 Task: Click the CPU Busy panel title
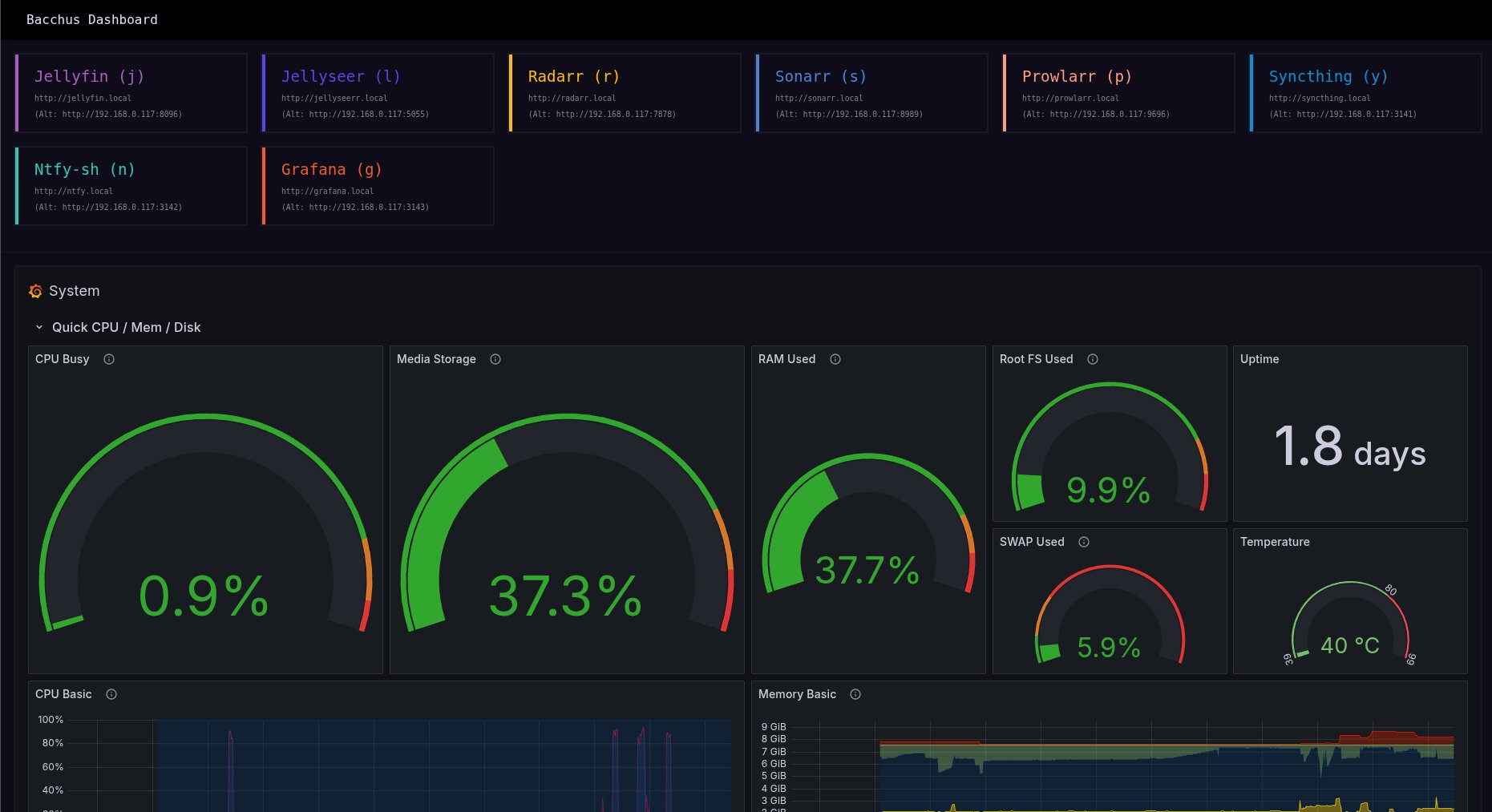coord(63,359)
